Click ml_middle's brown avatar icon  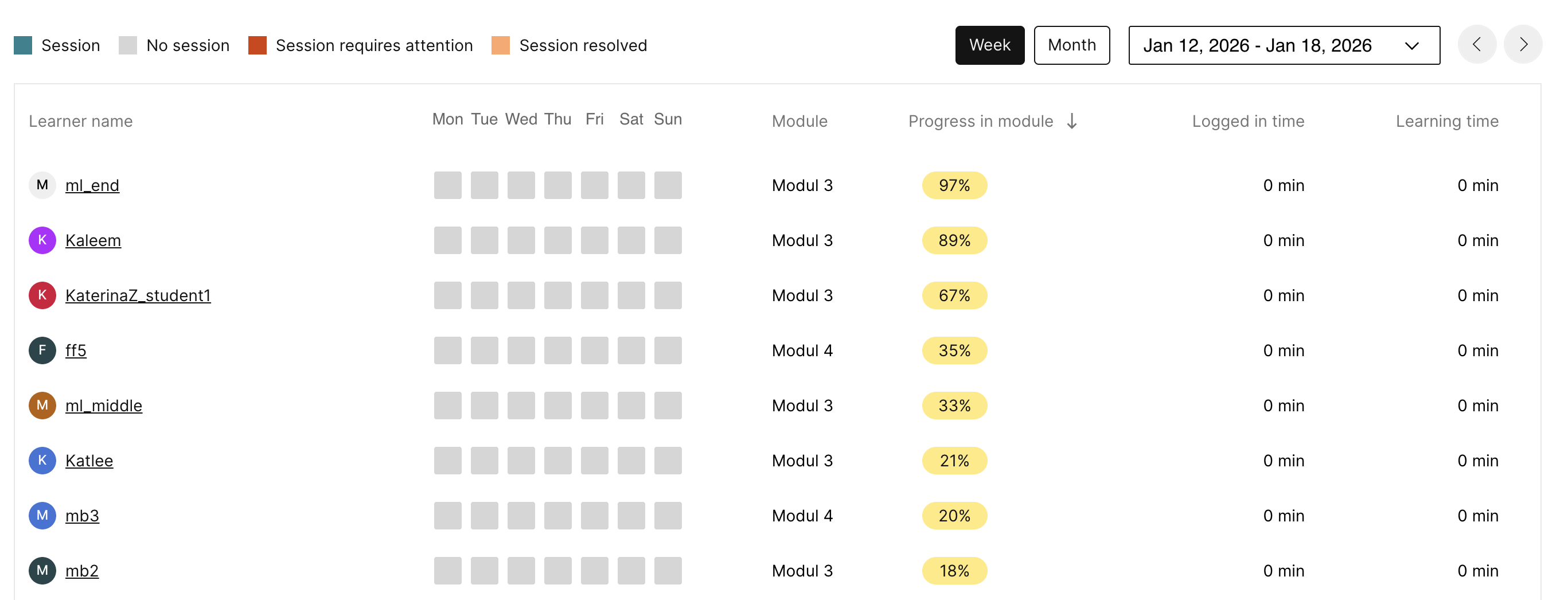tap(42, 406)
